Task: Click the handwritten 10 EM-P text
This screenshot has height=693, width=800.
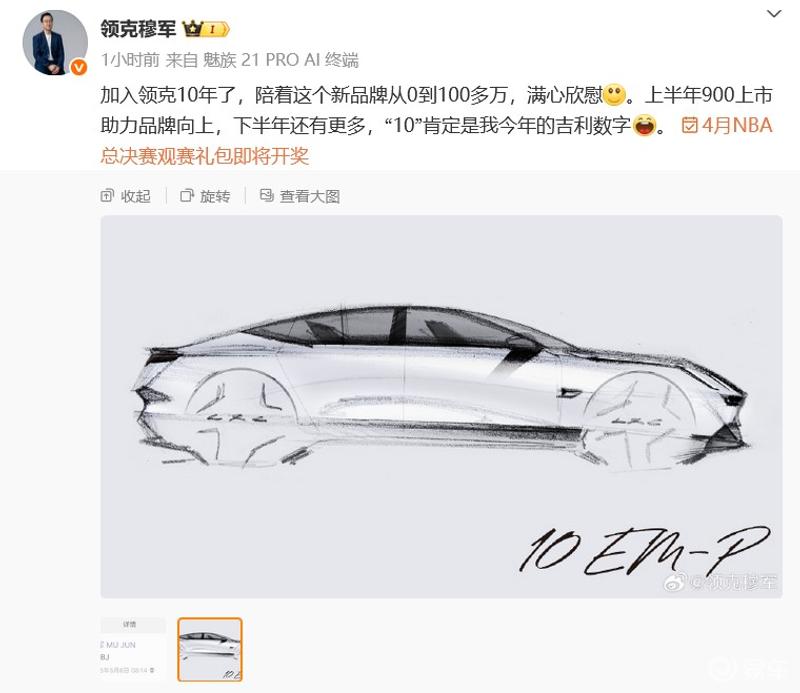Action: point(644,550)
